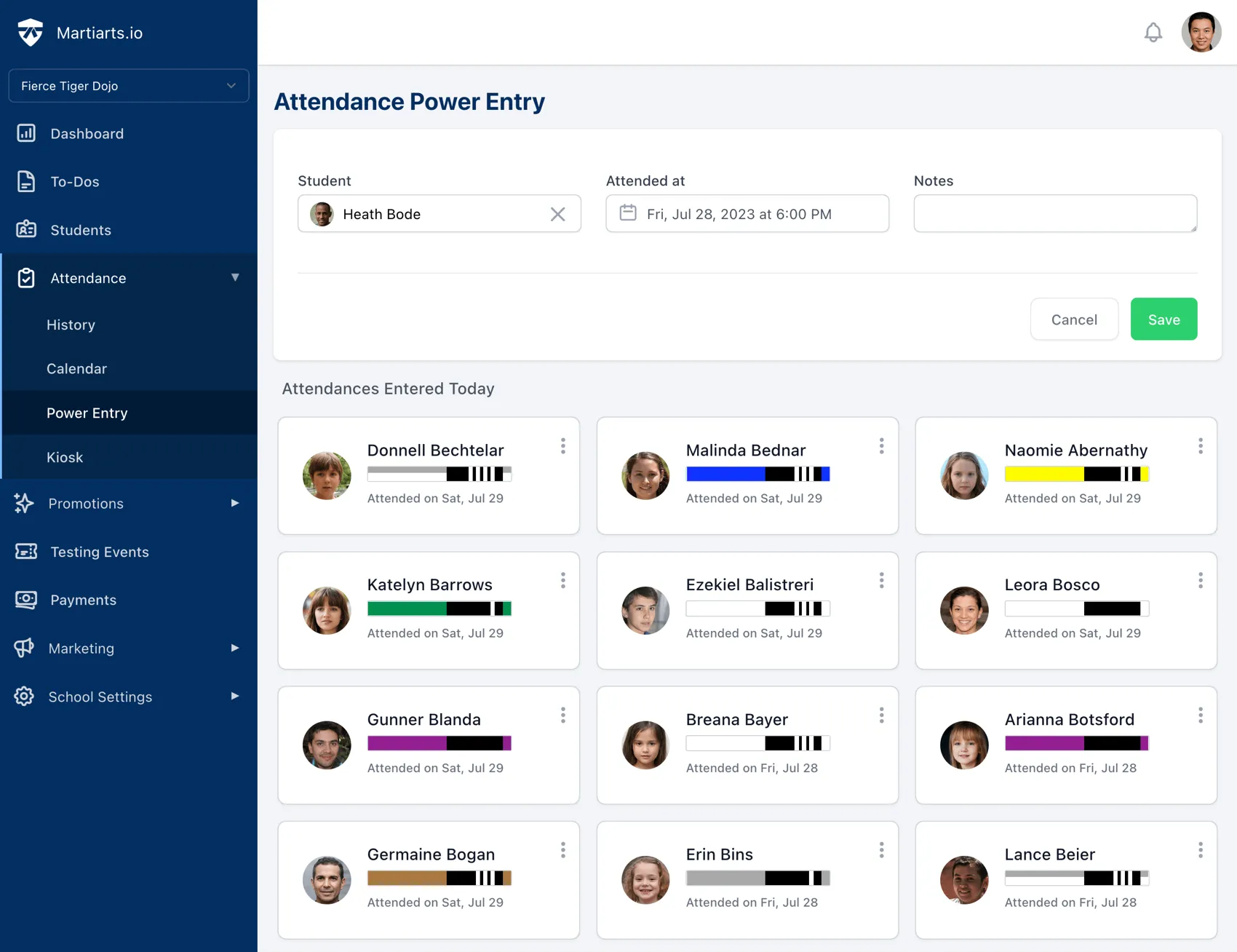The image size is (1237, 952).
Task: Click the Cancel button
Action: point(1074,319)
